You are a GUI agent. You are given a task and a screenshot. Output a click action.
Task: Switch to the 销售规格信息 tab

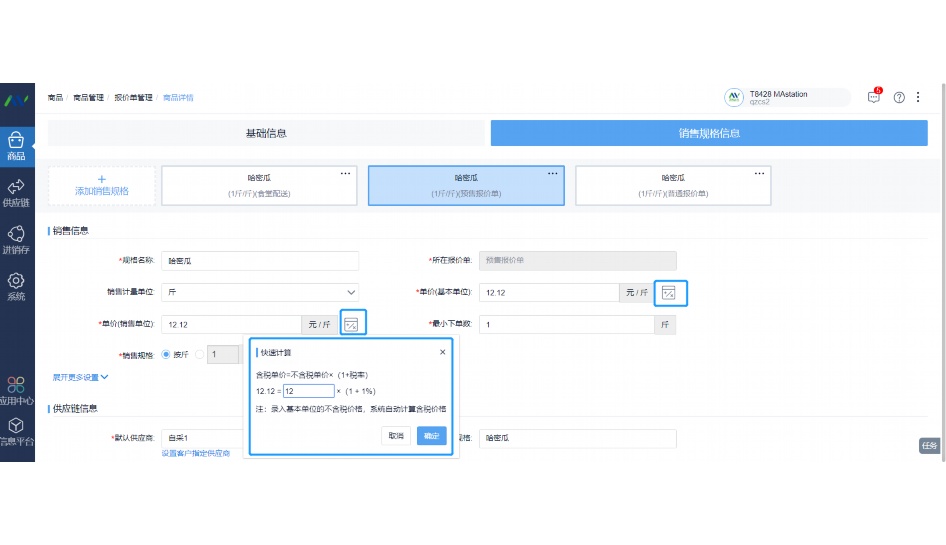[708, 133]
